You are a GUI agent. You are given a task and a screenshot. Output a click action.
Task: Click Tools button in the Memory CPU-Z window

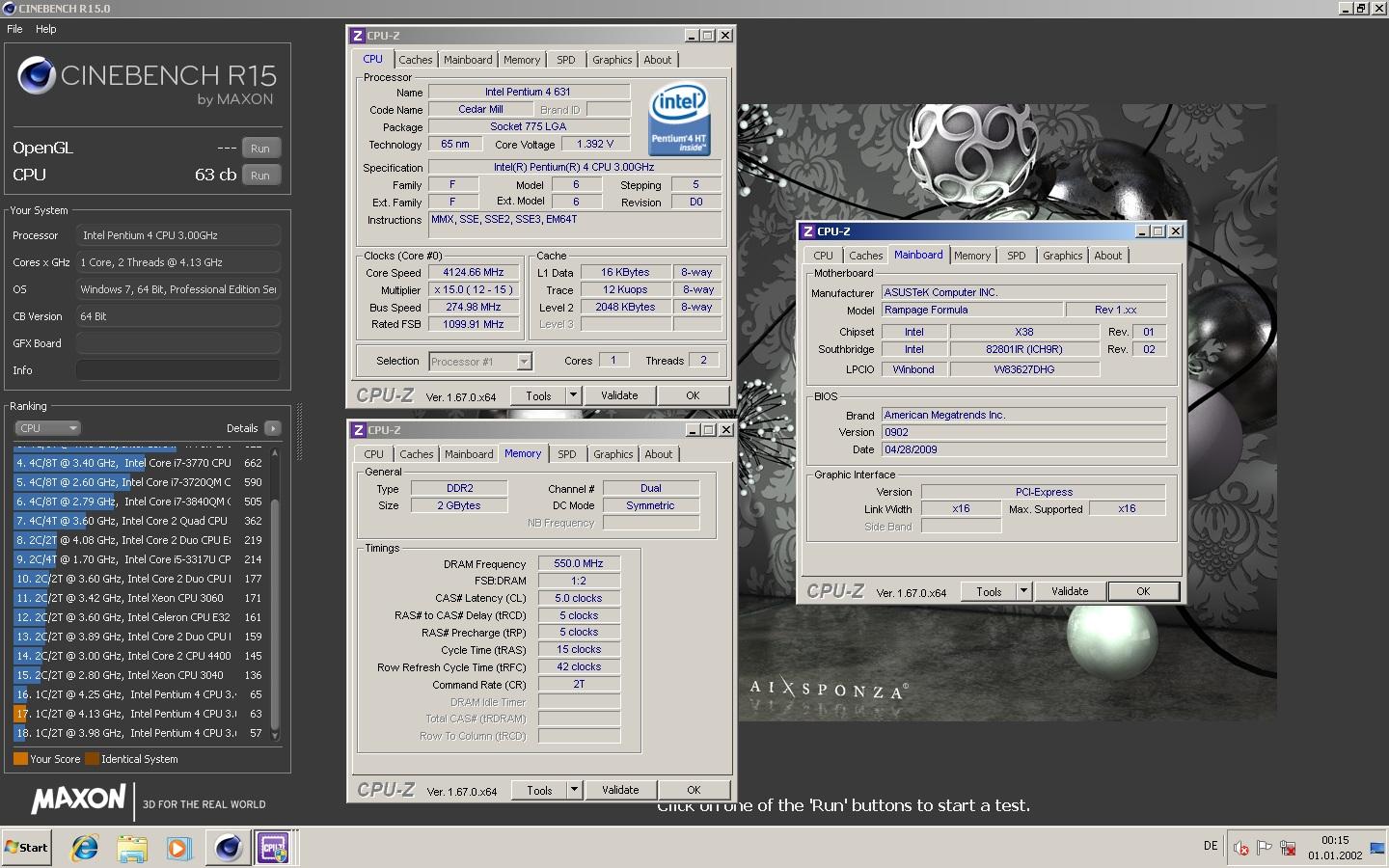click(x=539, y=790)
